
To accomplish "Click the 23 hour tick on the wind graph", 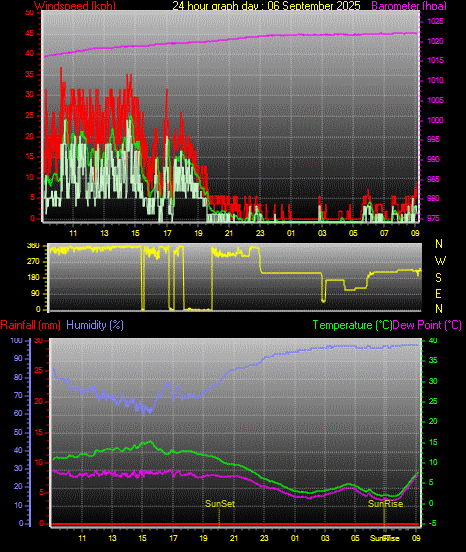I will 260,233.
